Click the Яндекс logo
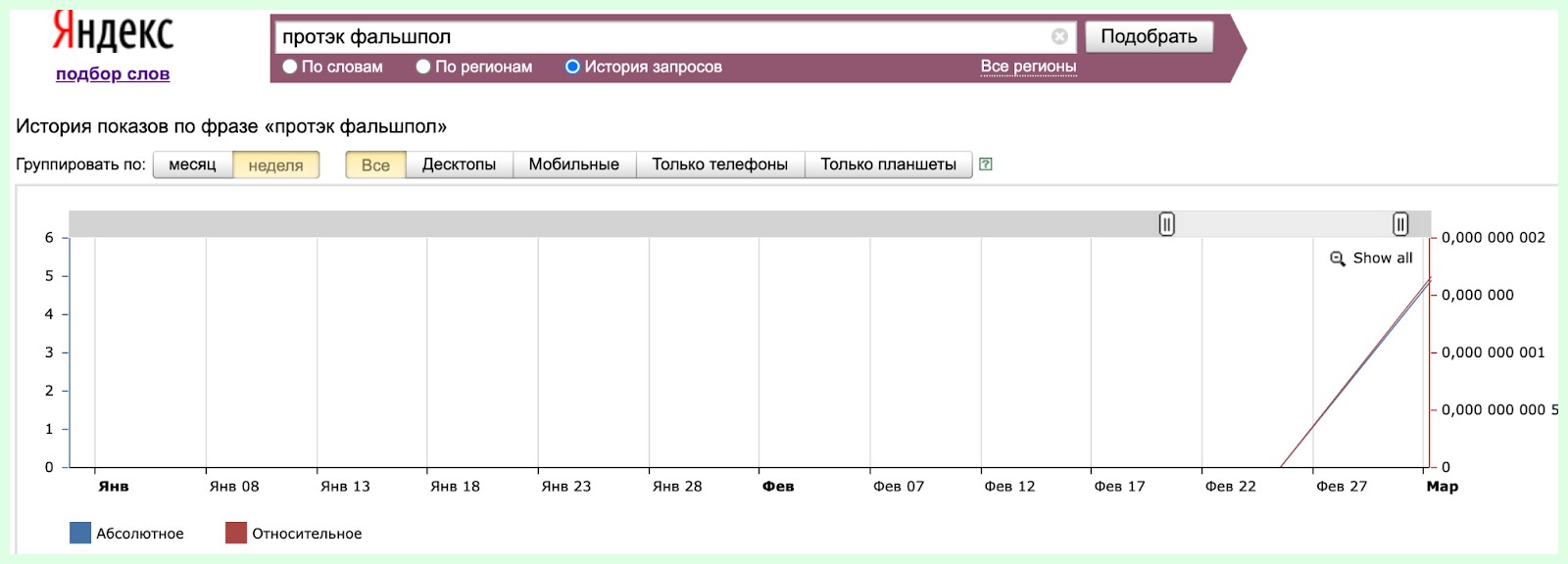 tap(113, 31)
